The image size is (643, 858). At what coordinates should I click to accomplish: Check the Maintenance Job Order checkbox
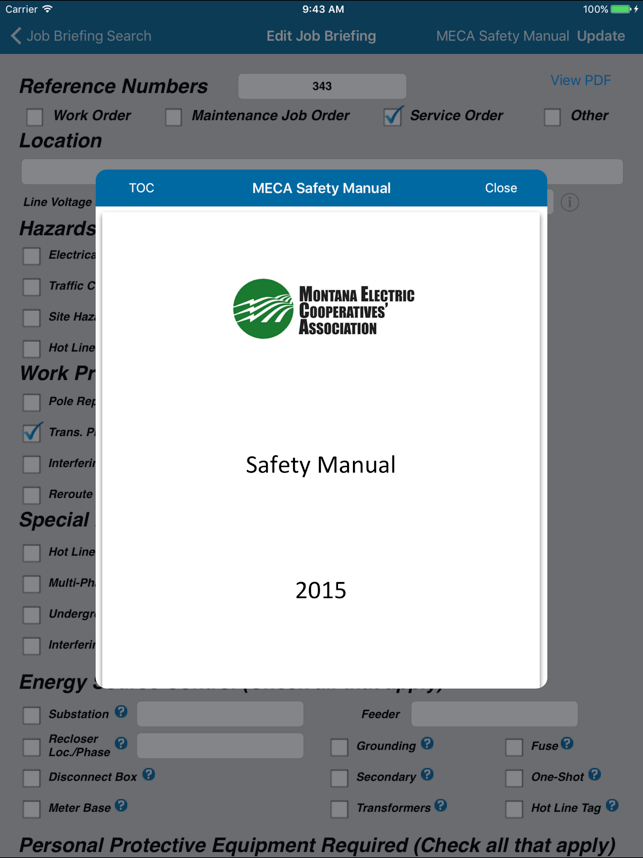point(173,117)
